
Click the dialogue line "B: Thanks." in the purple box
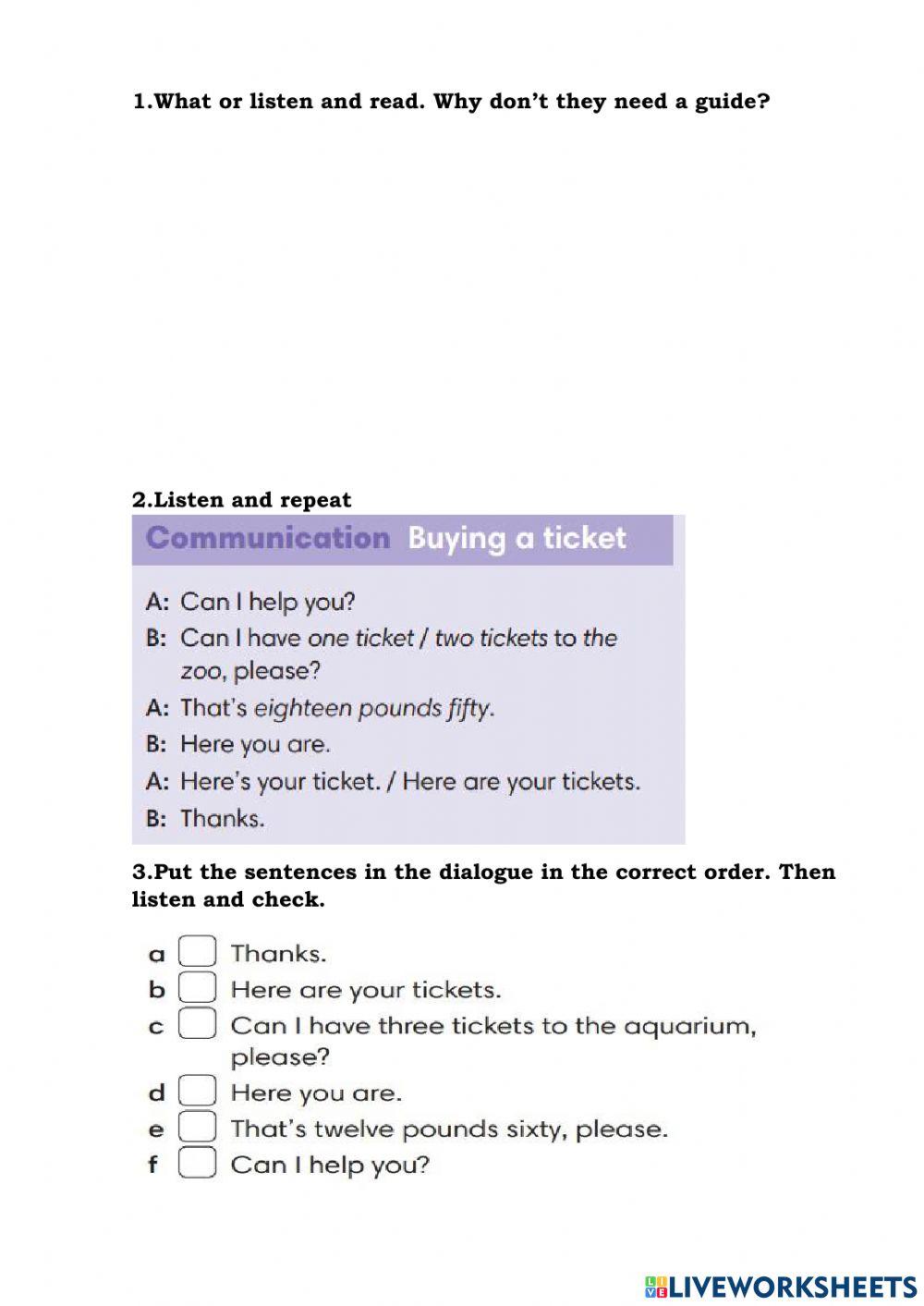(x=205, y=818)
